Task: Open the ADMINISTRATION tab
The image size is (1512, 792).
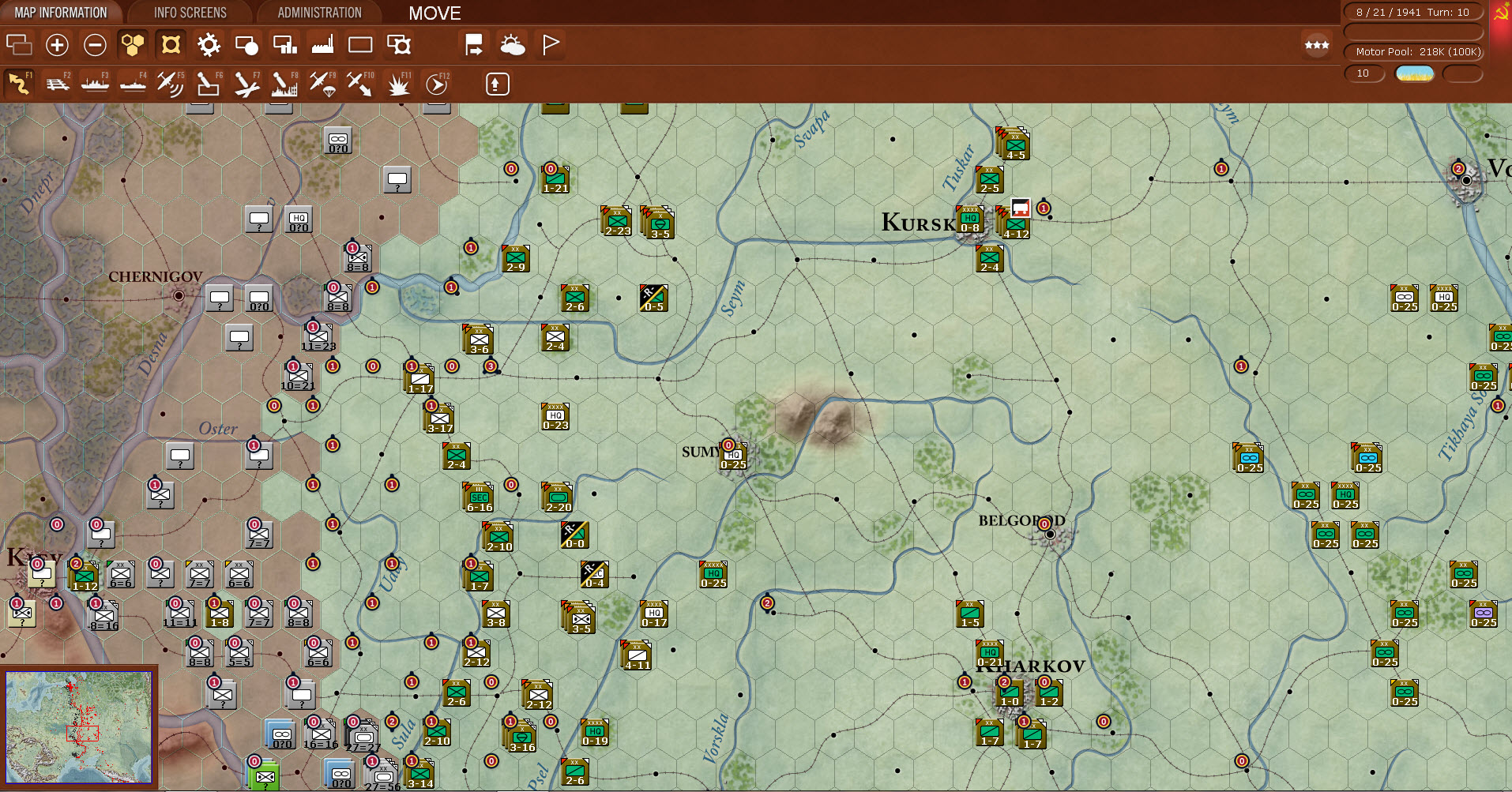Action: click(x=319, y=13)
